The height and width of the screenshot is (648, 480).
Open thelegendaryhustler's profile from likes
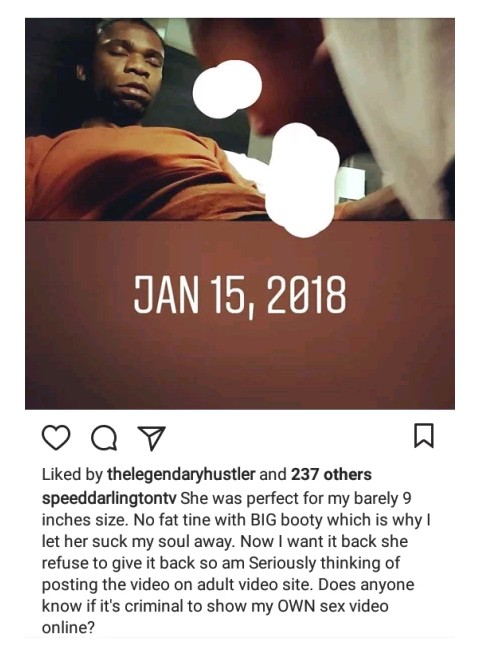[181, 474]
